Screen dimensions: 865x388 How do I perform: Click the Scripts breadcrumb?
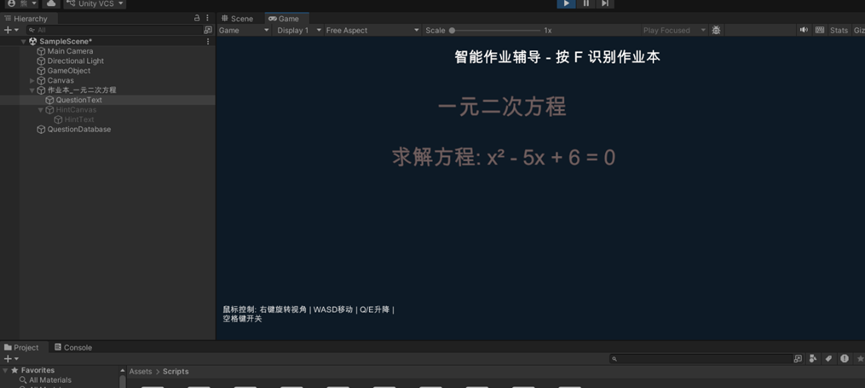coord(175,371)
